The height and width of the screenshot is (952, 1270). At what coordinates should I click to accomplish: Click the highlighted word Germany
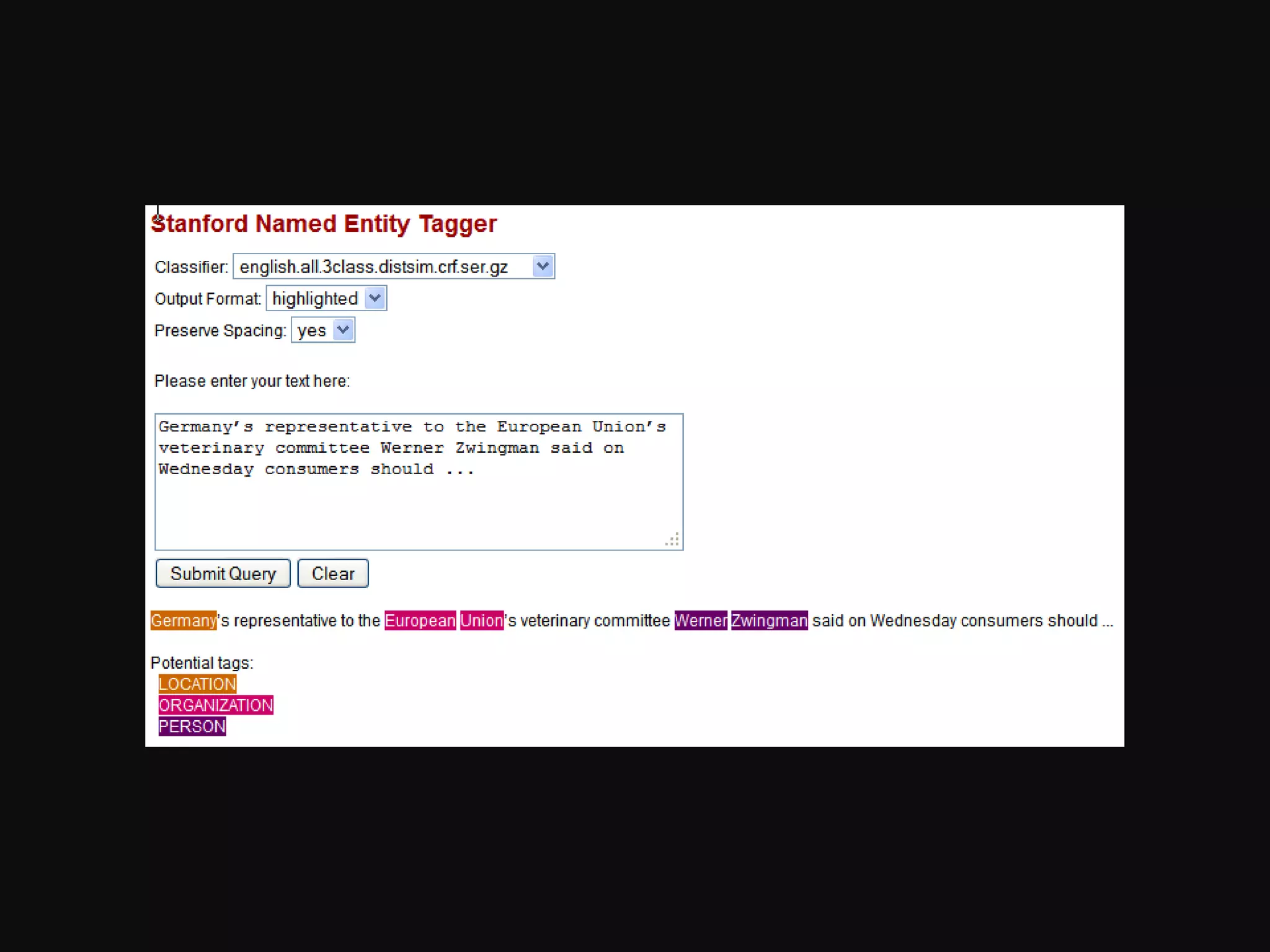pyautogui.click(x=184, y=620)
